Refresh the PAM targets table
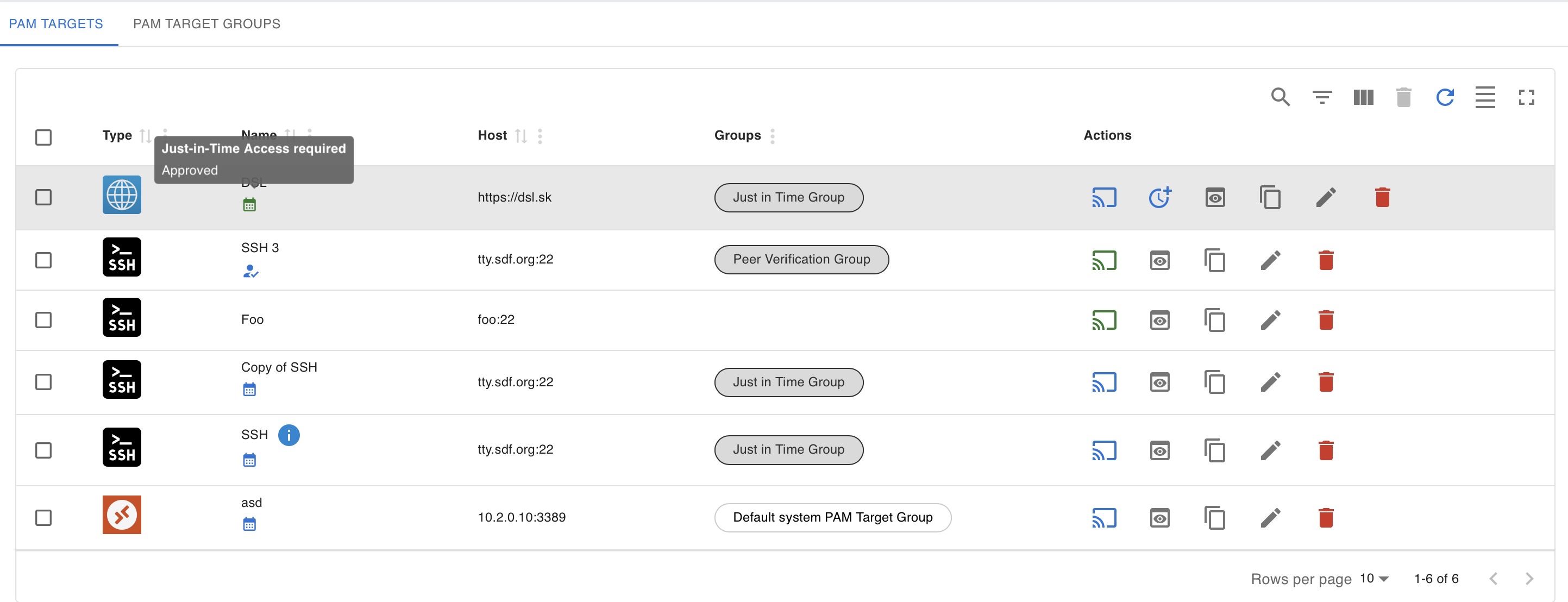This screenshot has height=602, width=1568. click(1445, 97)
